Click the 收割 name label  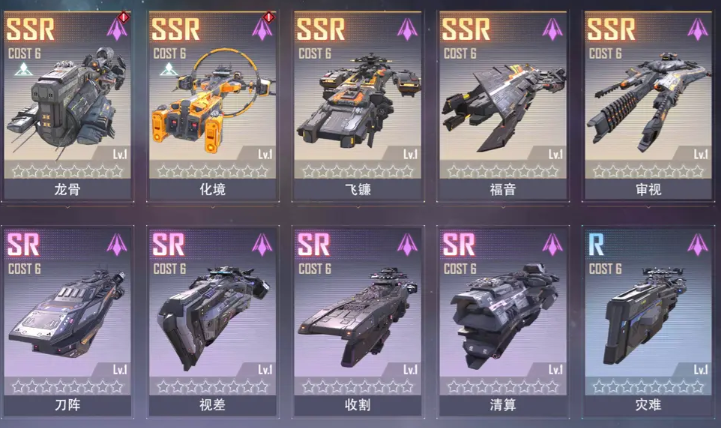[x=358, y=405]
